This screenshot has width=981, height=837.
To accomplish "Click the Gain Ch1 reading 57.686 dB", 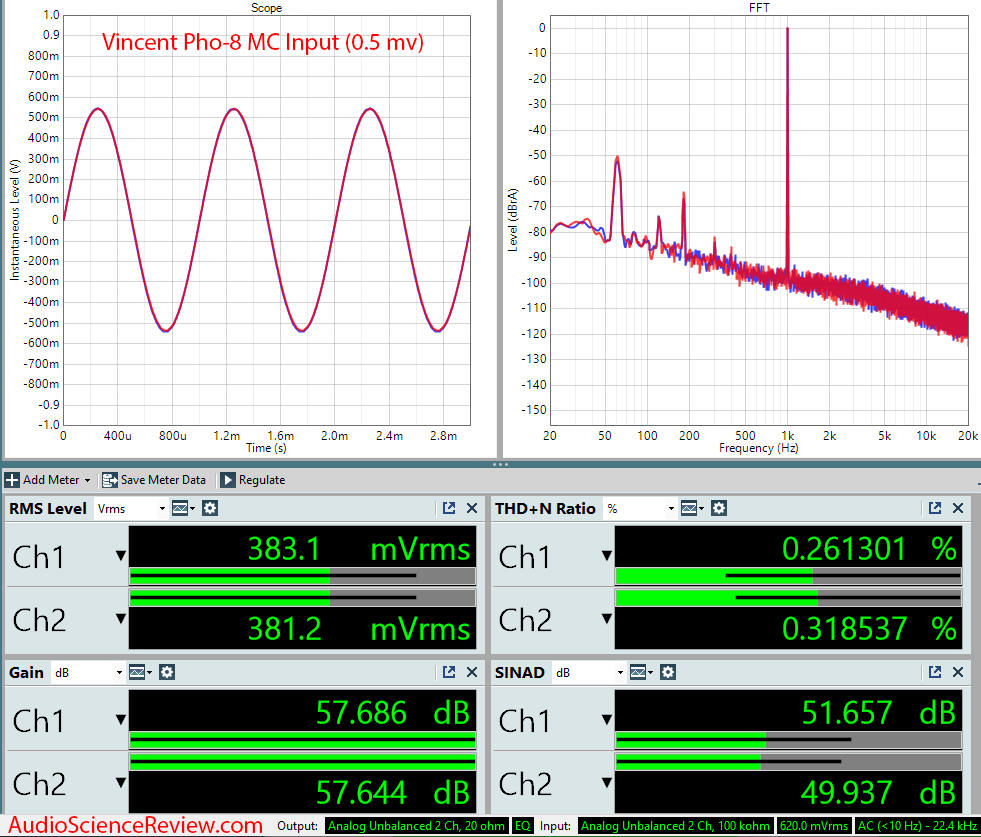I will coord(393,713).
